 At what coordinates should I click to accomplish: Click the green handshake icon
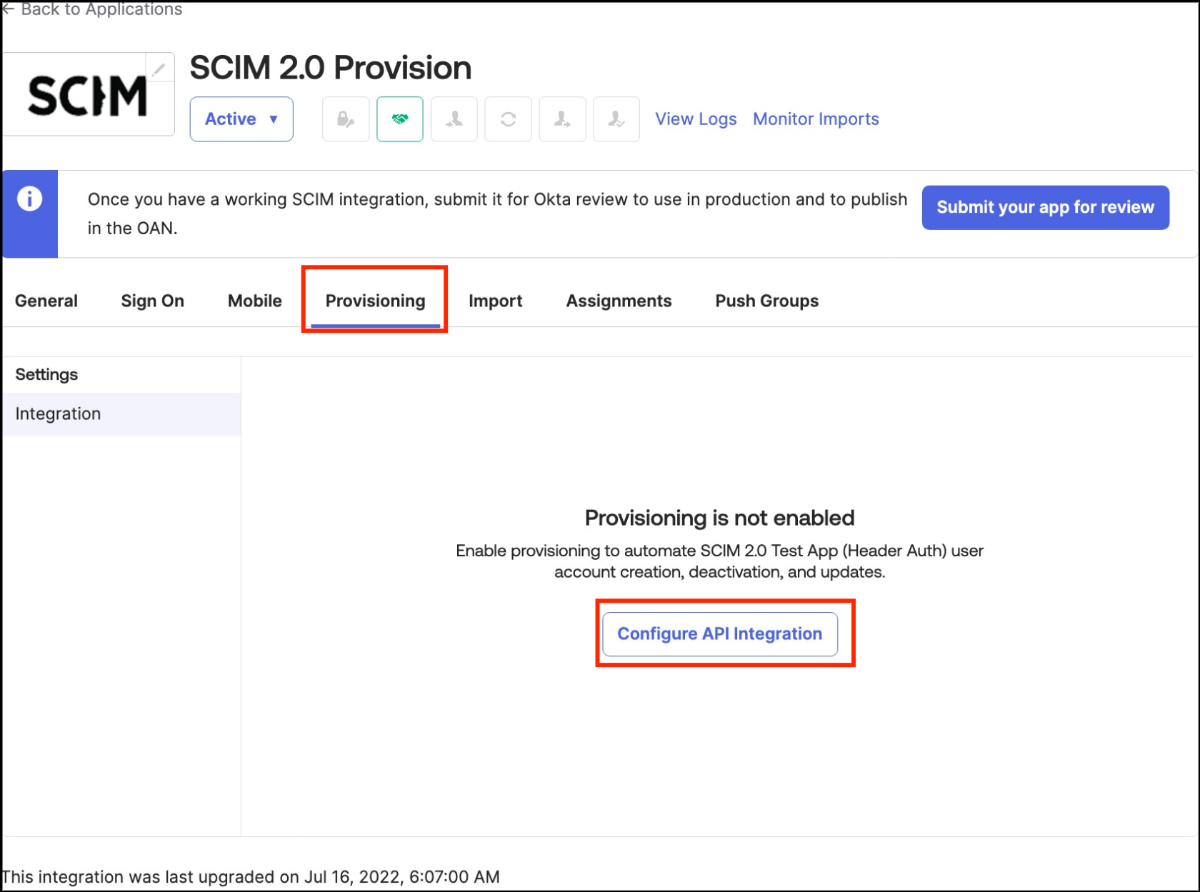click(x=400, y=119)
